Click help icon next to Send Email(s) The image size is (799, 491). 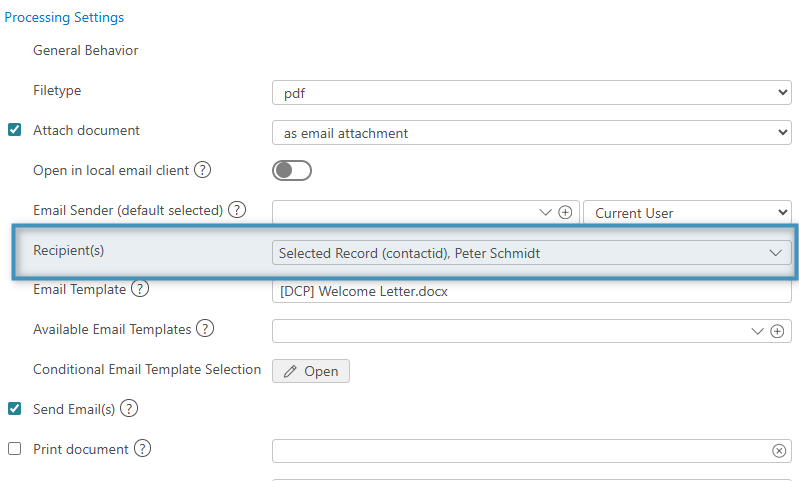point(129,408)
